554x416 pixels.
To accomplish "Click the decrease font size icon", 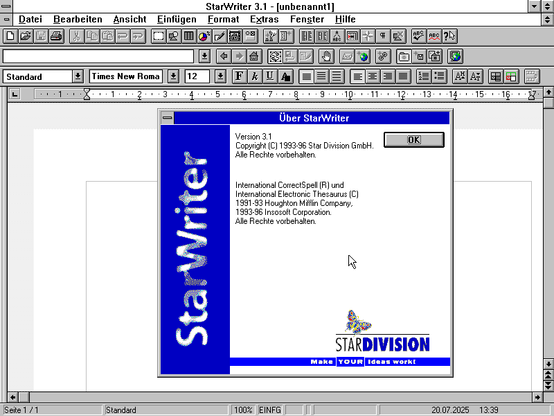I will pyautogui.click(x=475, y=76).
